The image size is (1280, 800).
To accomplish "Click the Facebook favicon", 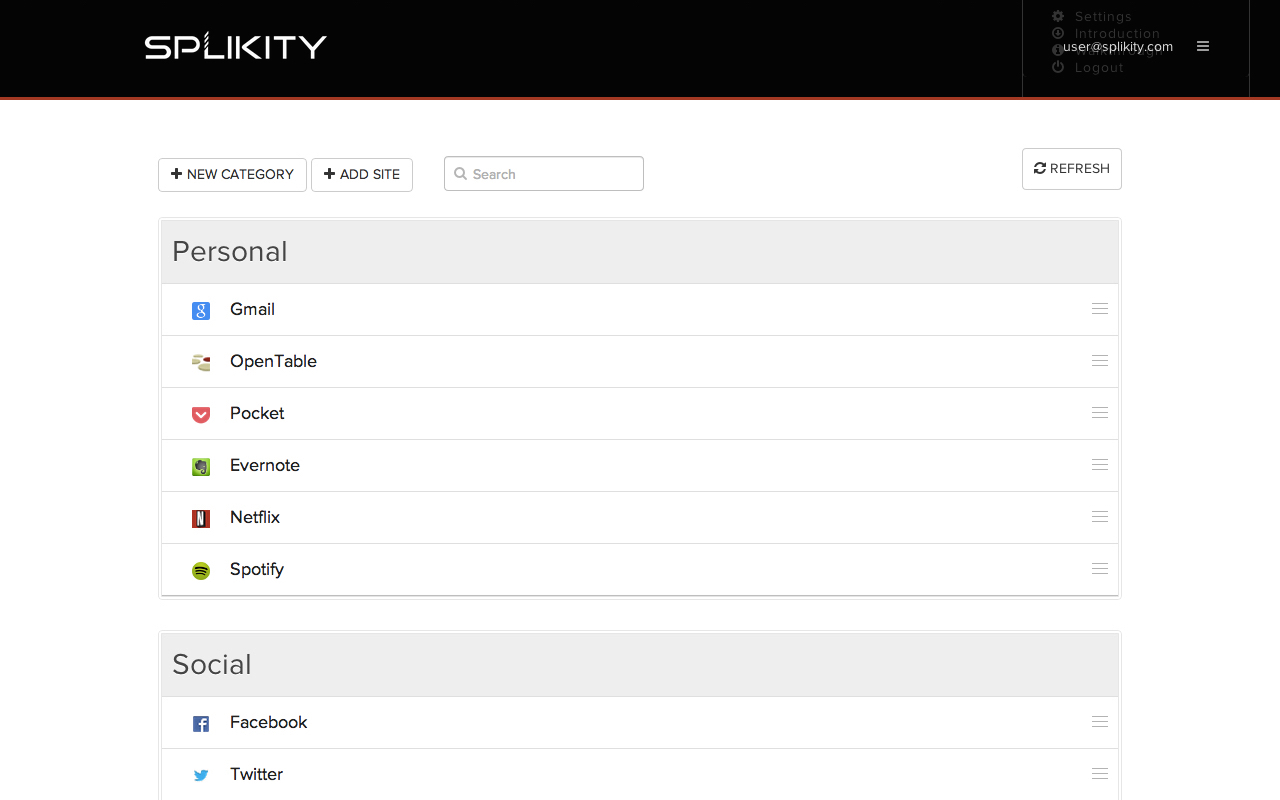I will click(x=201, y=724).
